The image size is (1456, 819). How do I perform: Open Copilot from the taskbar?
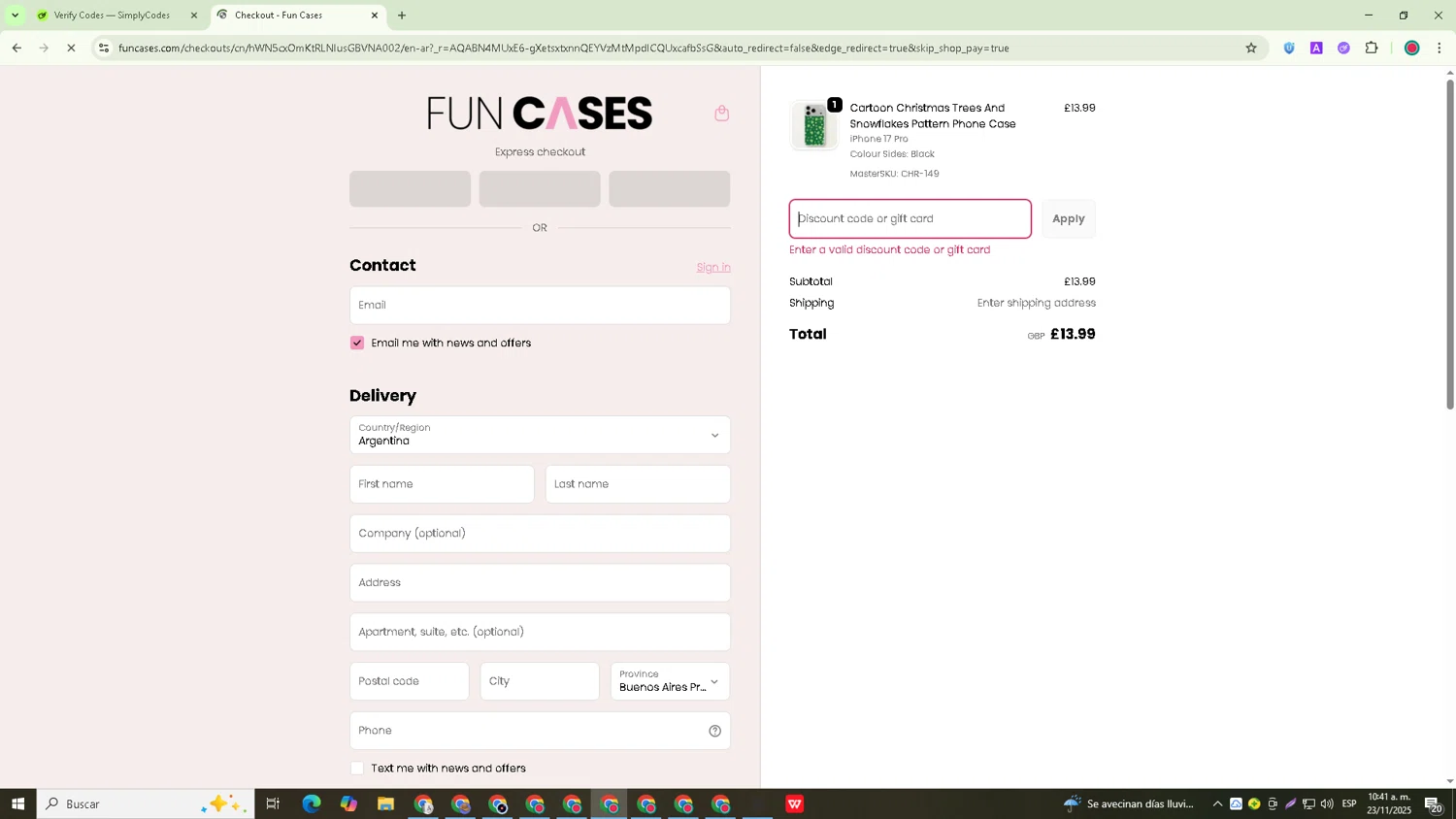coord(348,803)
